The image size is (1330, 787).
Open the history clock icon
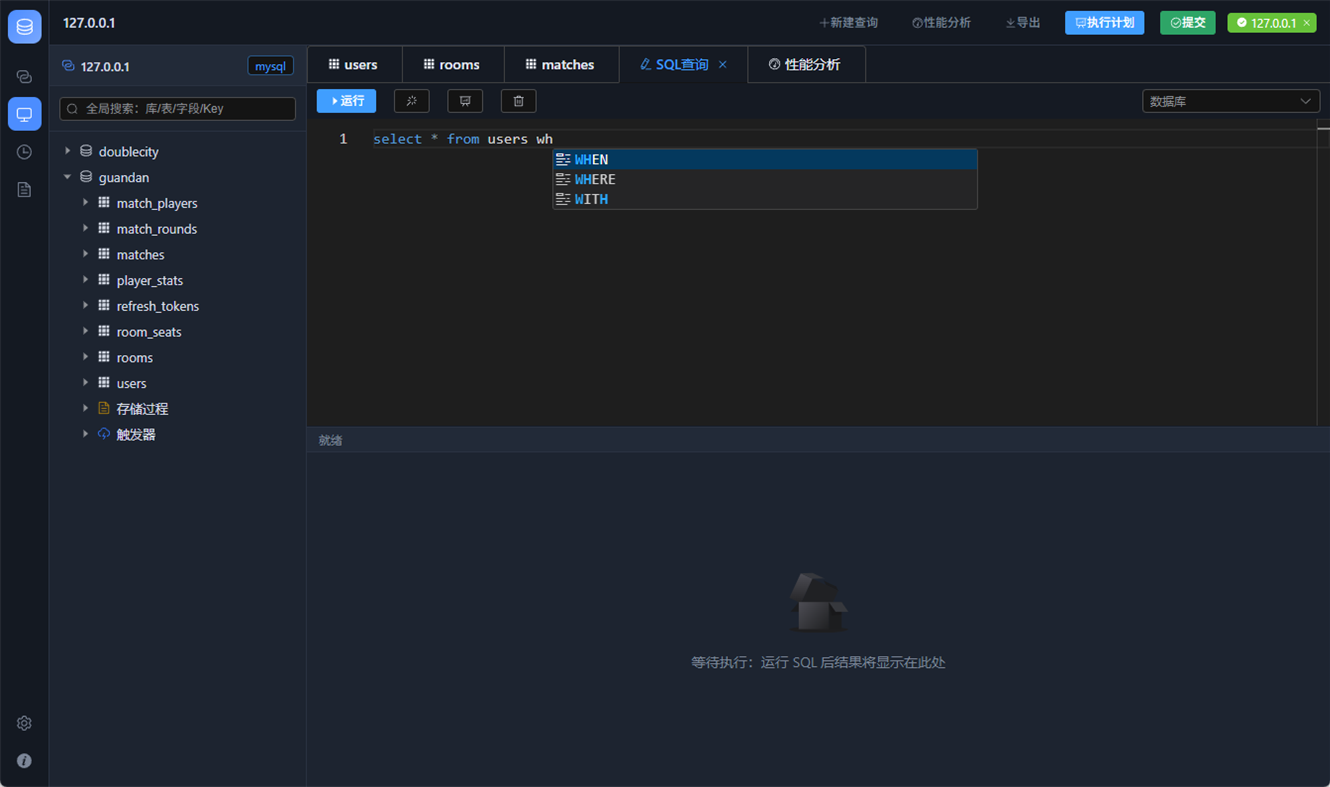(24, 152)
